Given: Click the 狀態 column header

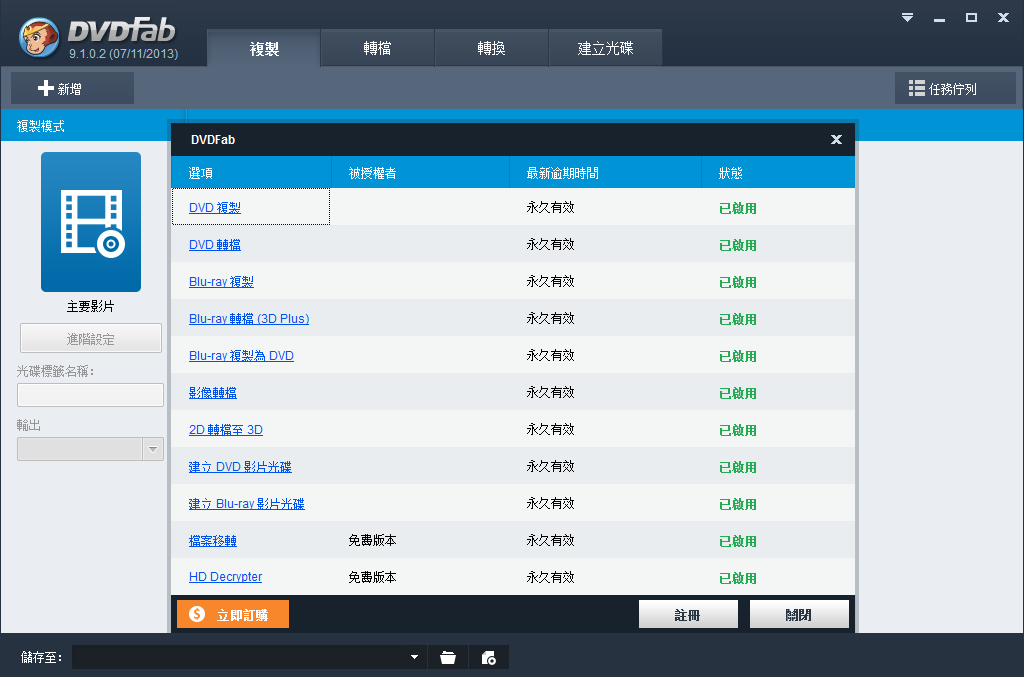Looking at the screenshot, I should coord(778,173).
